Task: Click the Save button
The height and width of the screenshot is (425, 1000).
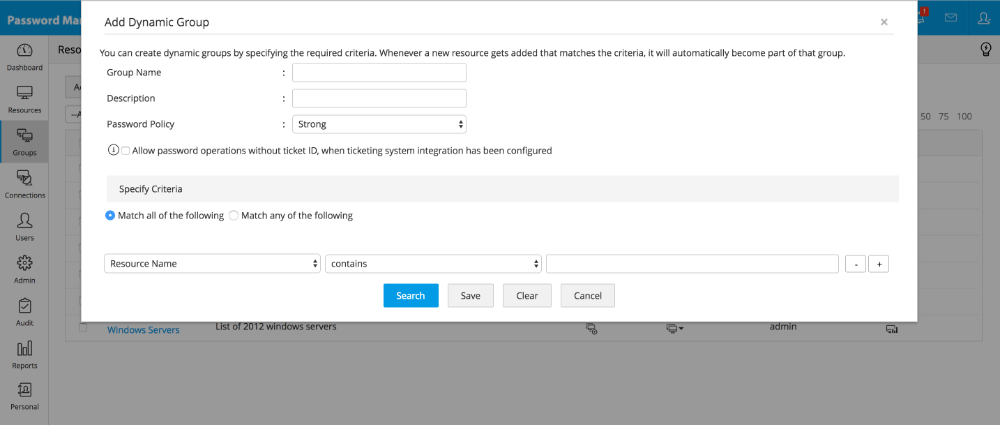Action: coord(470,295)
